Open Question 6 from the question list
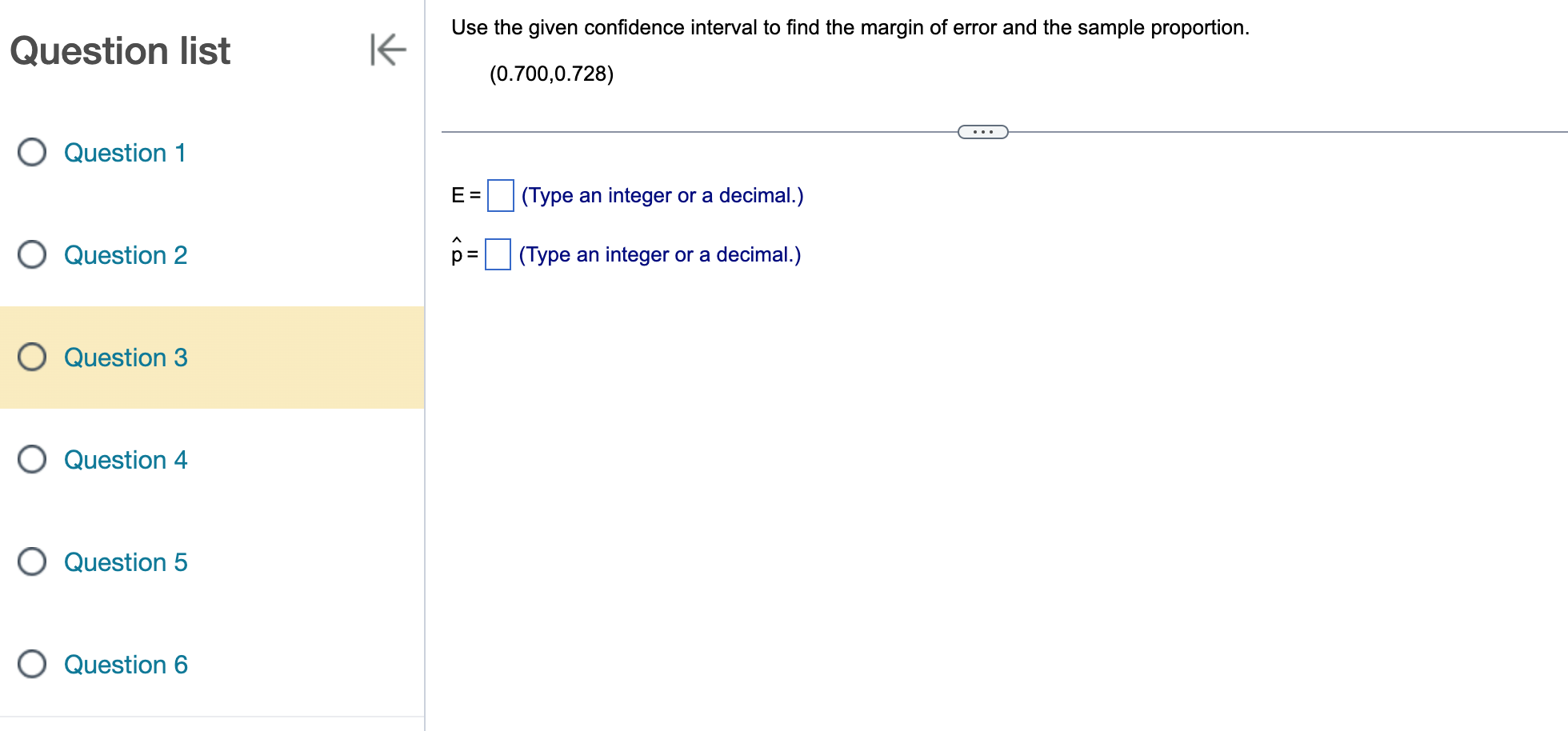The height and width of the screenshot is (731, 1568). 125,664
